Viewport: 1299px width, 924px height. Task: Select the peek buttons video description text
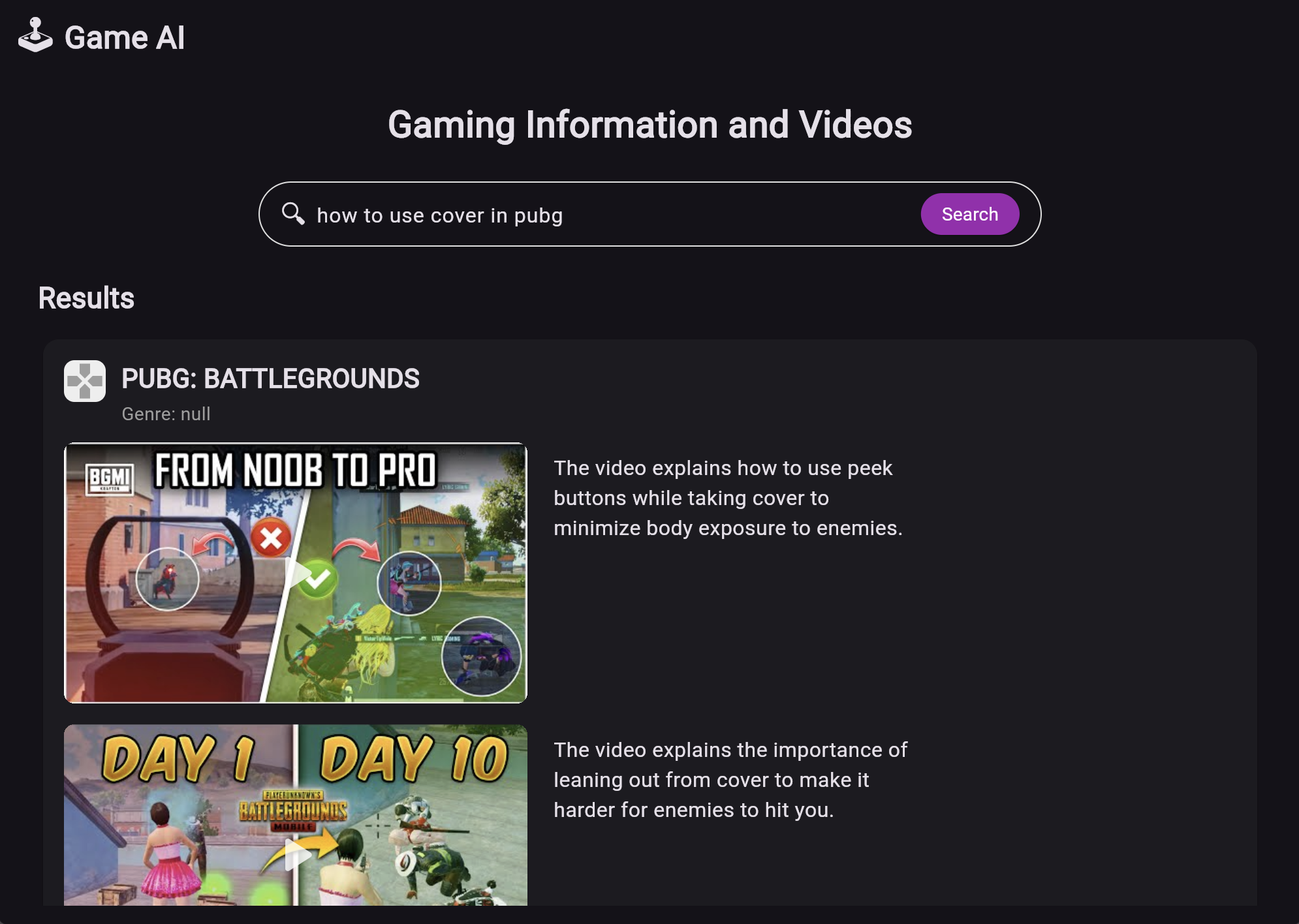(x=728, y=498)
